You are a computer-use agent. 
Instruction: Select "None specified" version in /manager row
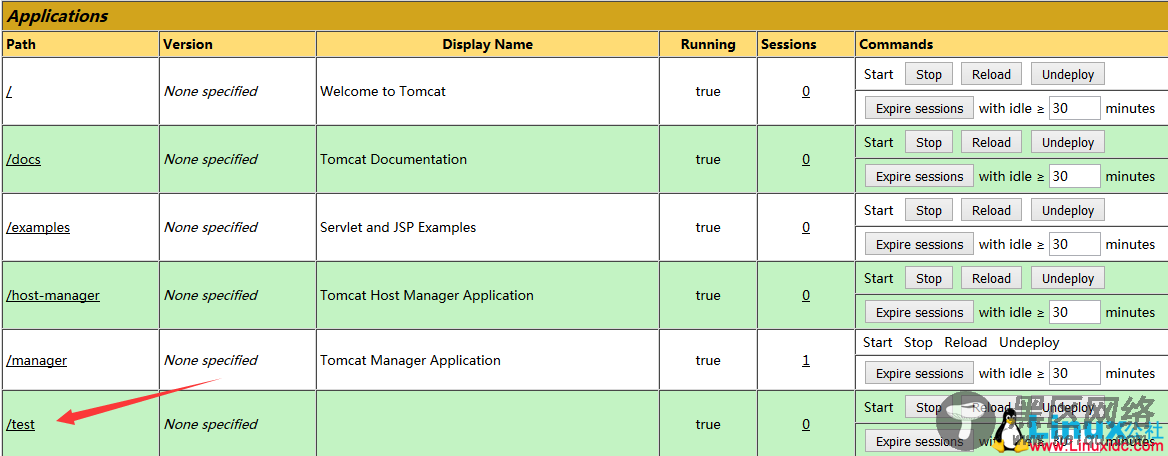pyautogui.click(x=211, y=361)
